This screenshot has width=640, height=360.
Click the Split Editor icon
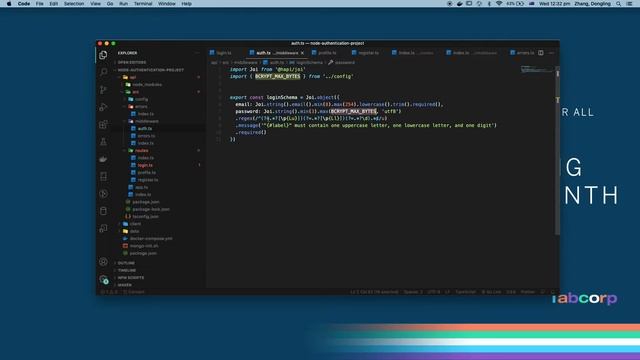pos(541,53)
